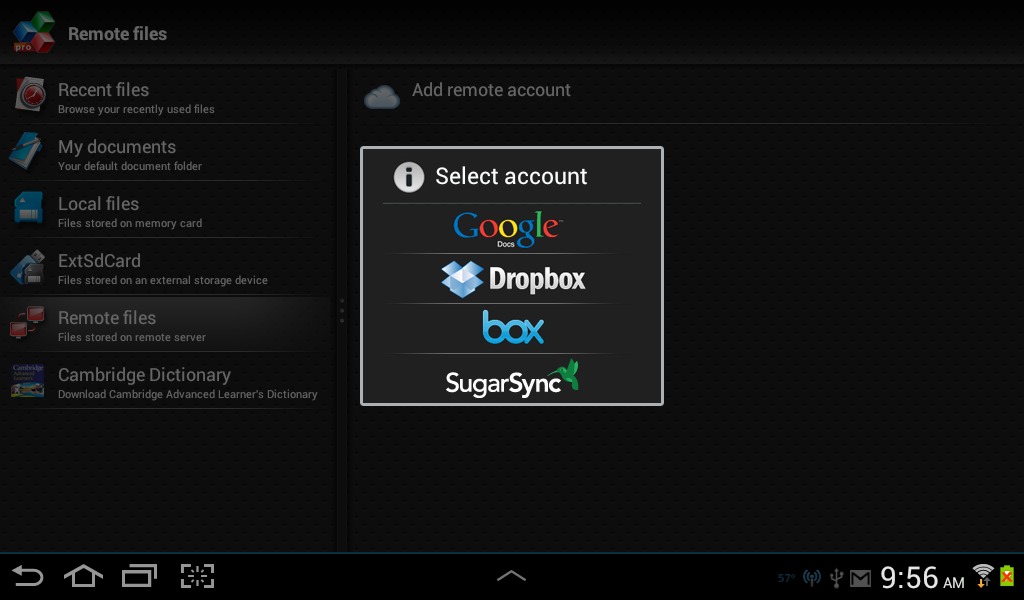The image size is (1024, 600).
Task: Tap the Local files memory card icon
Action: 28,210
